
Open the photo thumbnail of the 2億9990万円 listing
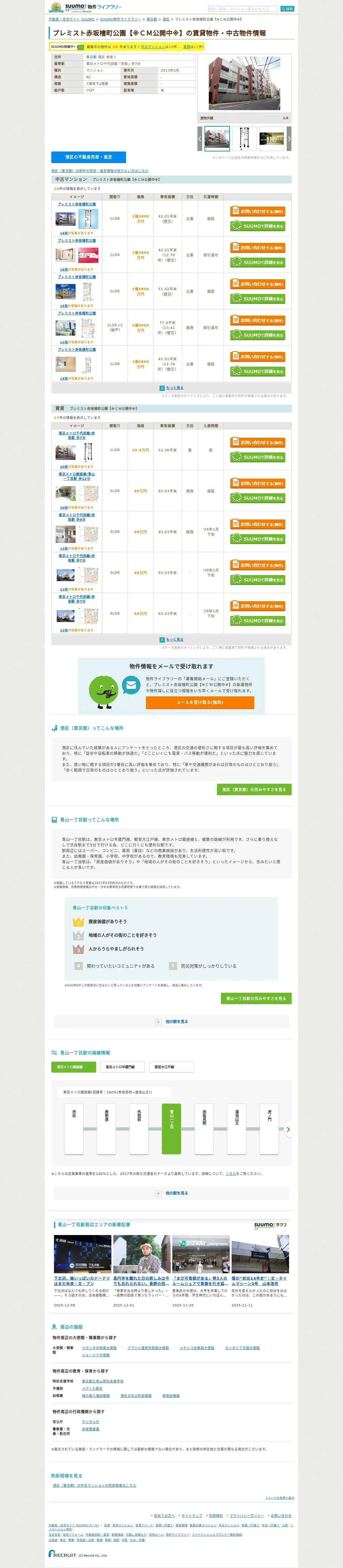(66, 328)
